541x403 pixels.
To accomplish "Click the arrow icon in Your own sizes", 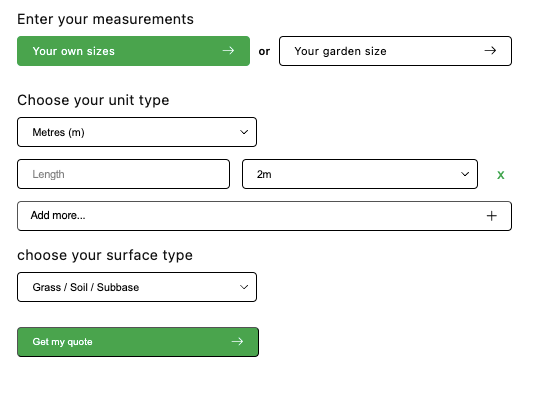I will tap(228, 51).
